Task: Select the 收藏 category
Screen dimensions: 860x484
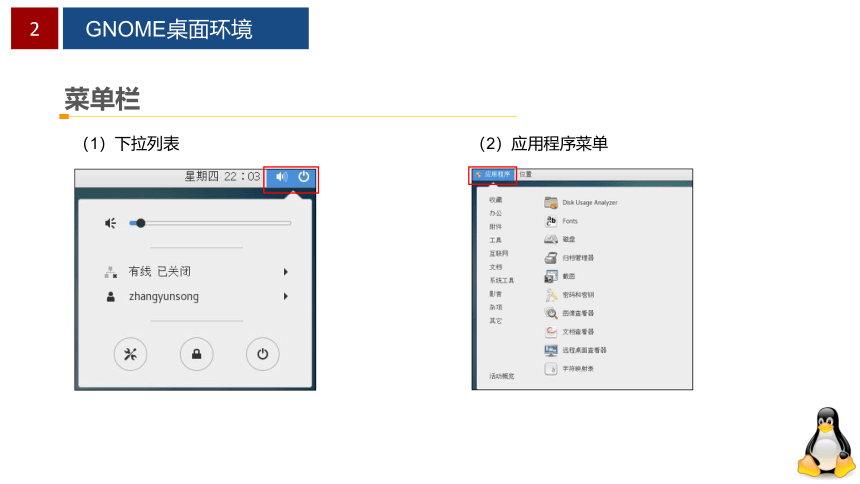Action: 495,200
